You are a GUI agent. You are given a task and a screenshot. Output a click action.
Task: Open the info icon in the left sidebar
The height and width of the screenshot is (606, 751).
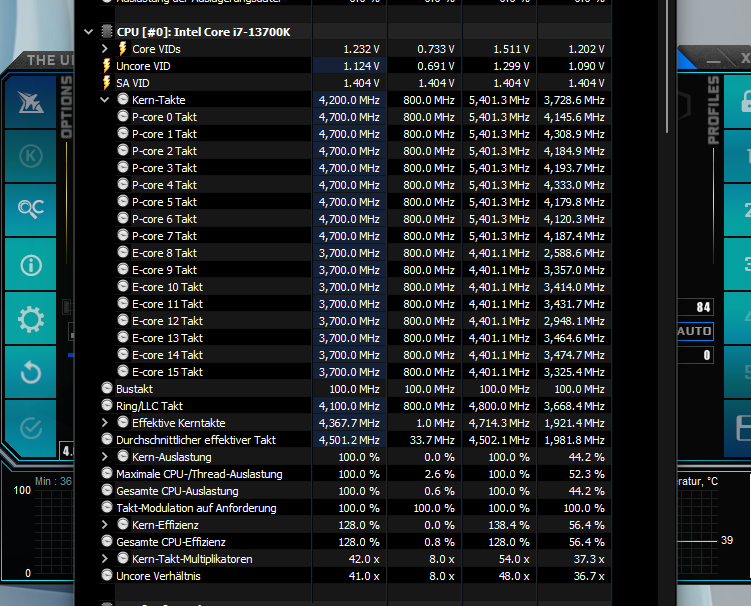[x=31, y=265]
